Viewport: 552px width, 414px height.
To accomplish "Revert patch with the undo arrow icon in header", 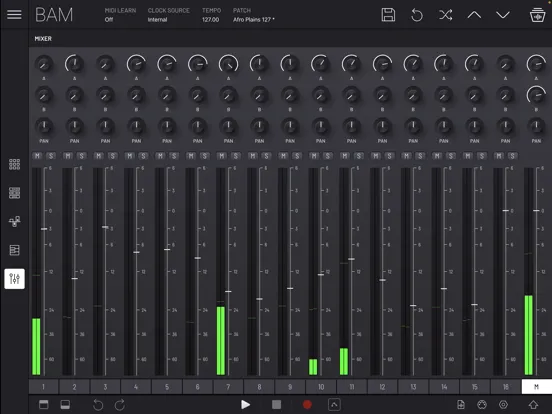I will pyautogui.click(x=416, y=15).
